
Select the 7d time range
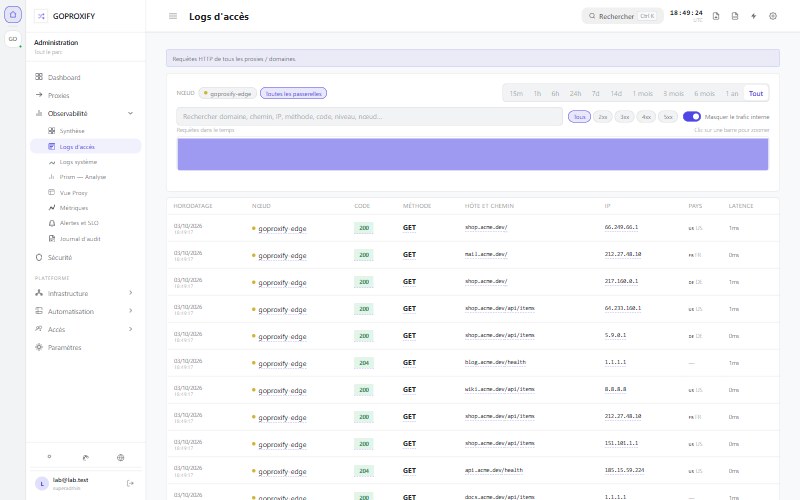595,93
